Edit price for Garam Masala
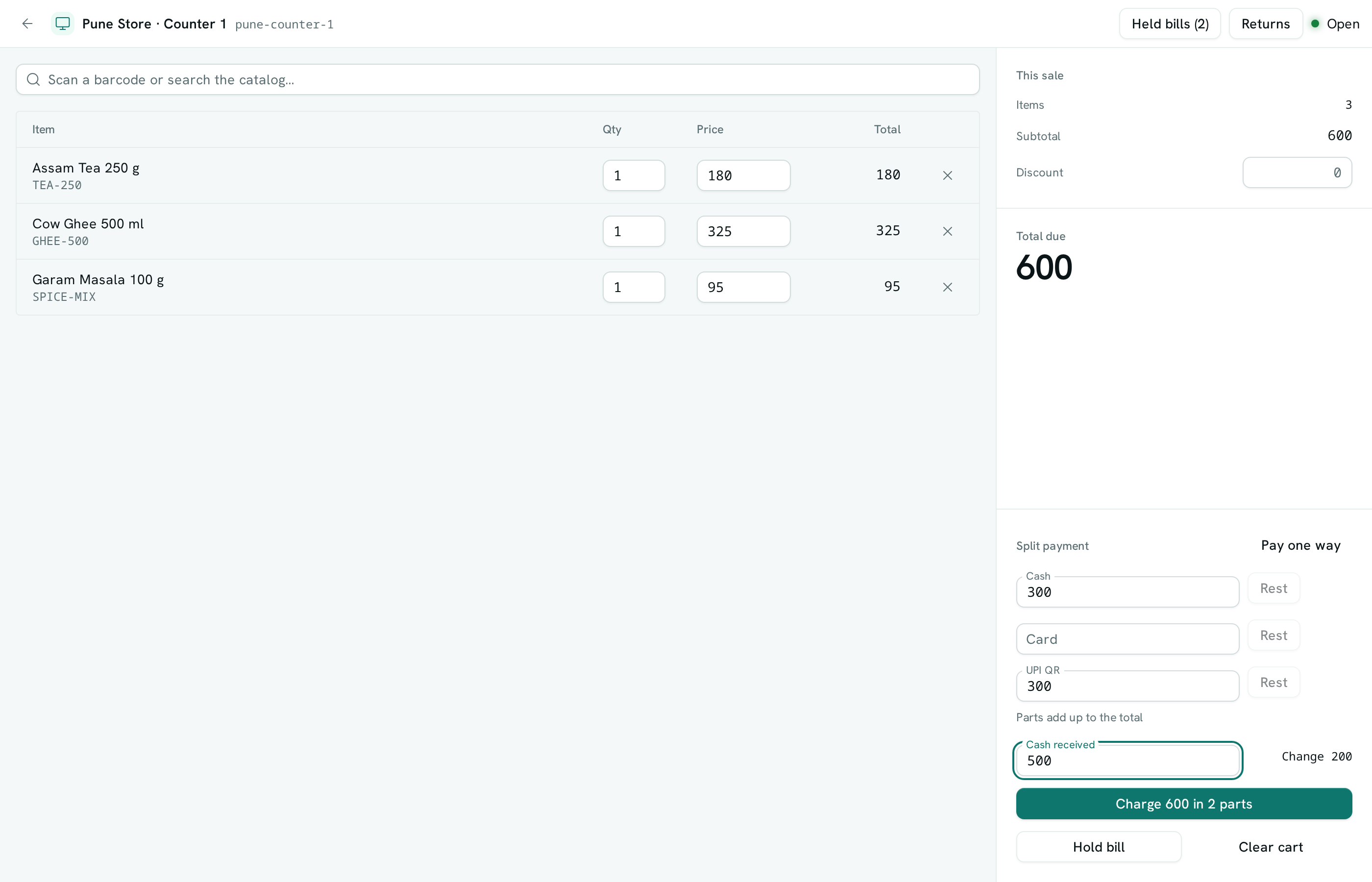The height and width of the screenshot is (882, 1372). tap(743, 287)
